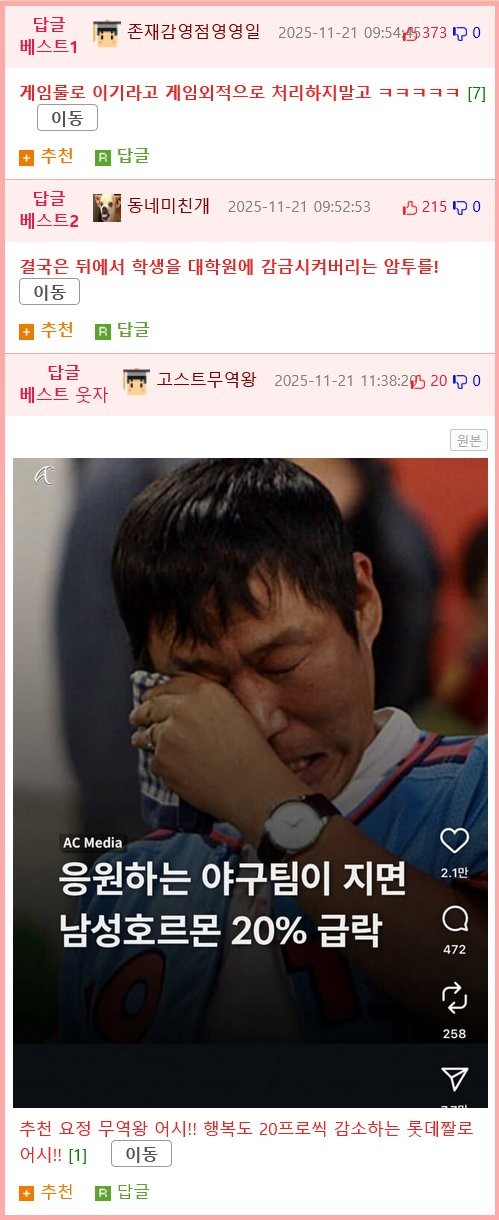Click thumbs-down icon on 동네미친개's reply
This screenshot has height=1220, width=499.
point(460,208)
